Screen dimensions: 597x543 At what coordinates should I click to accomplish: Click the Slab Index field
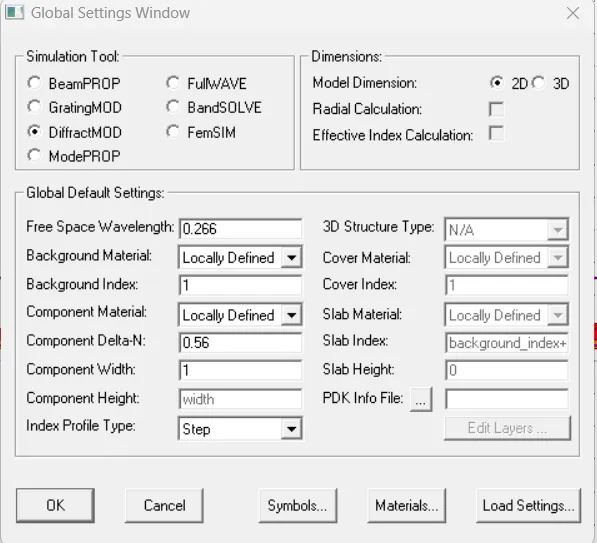[507, 342]
